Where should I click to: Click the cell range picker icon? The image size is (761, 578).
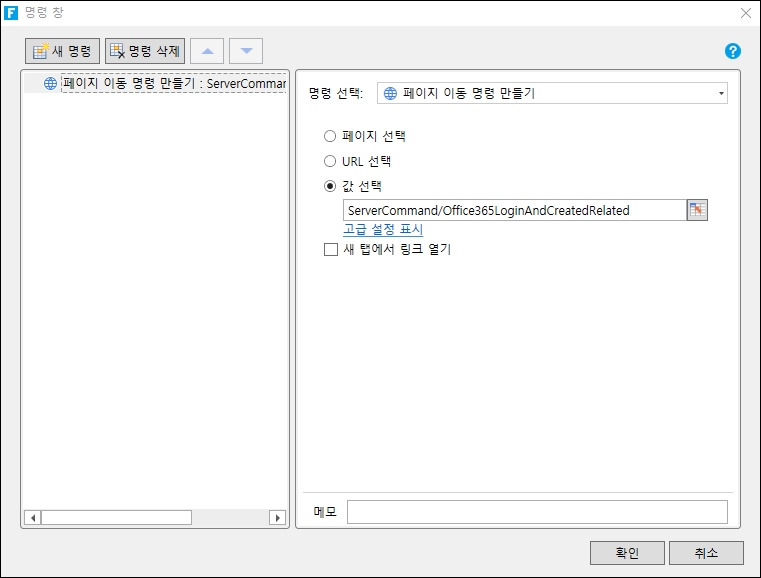[x=697, y=210]
